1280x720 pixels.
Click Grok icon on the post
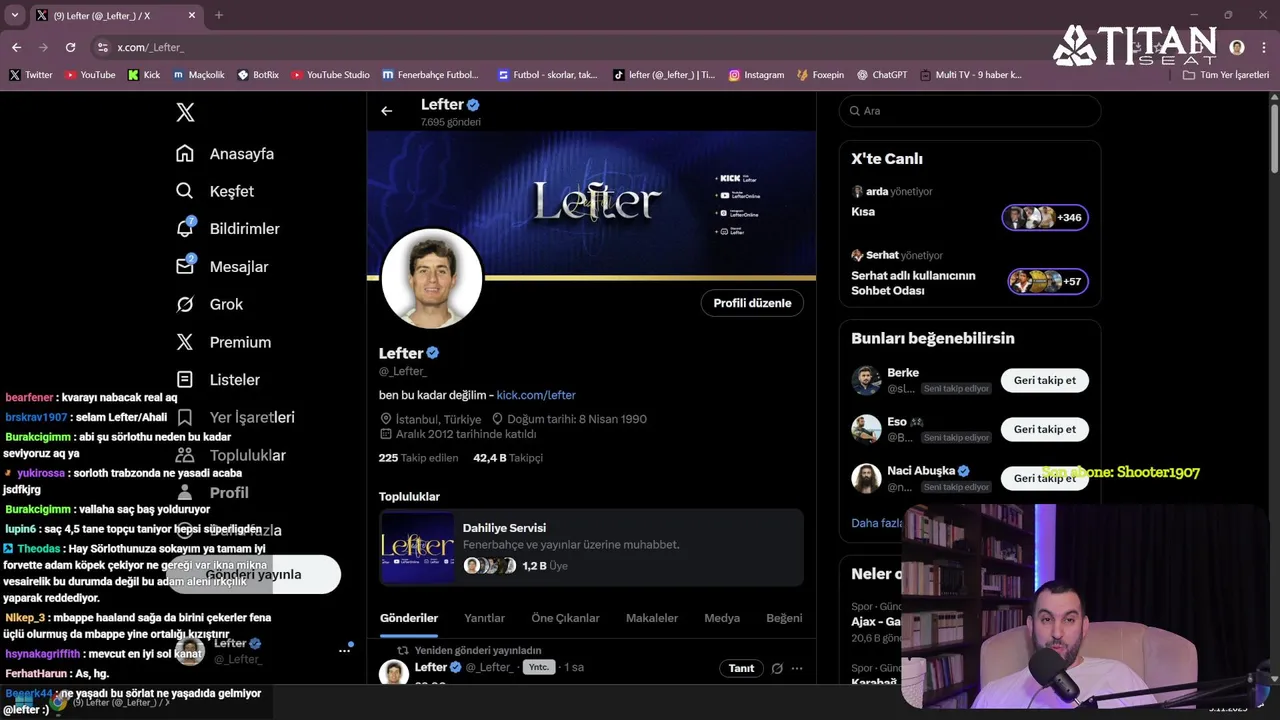777,668
